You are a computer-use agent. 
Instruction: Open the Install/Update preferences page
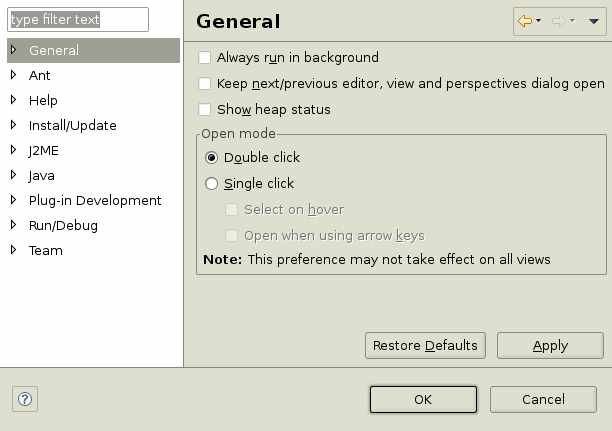73,125
